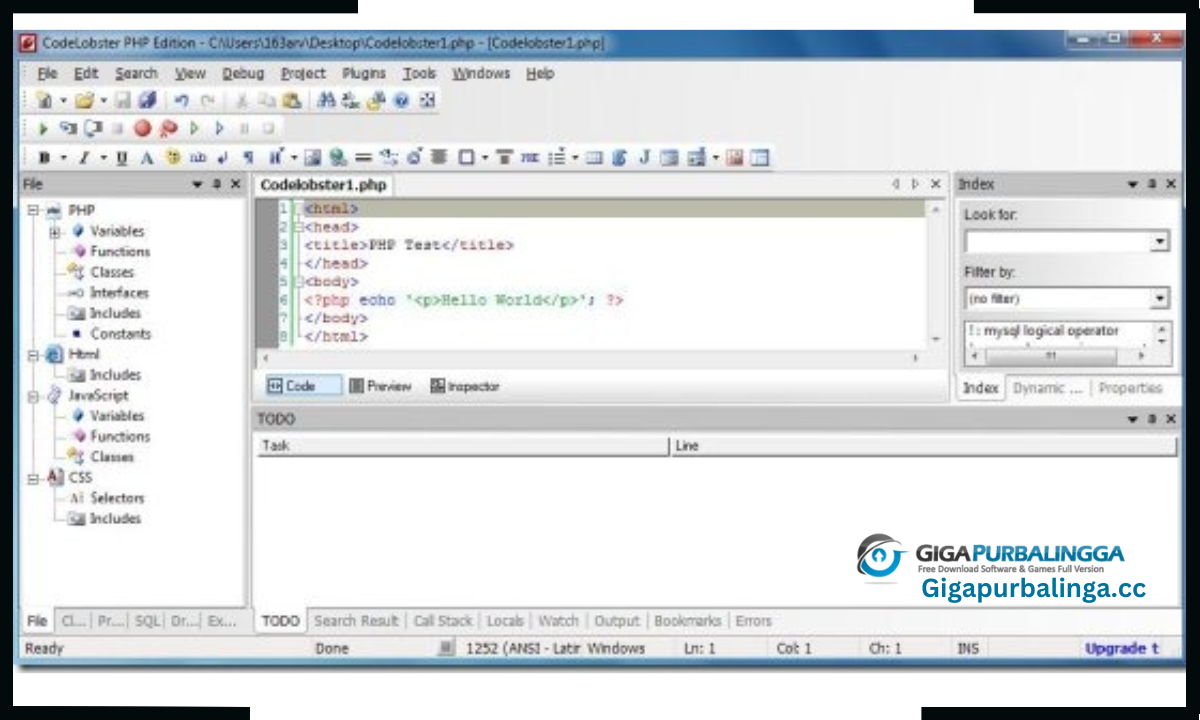Click the horizontal rule icon
This screenshot has width=1200, height=720.
point(363,157)
